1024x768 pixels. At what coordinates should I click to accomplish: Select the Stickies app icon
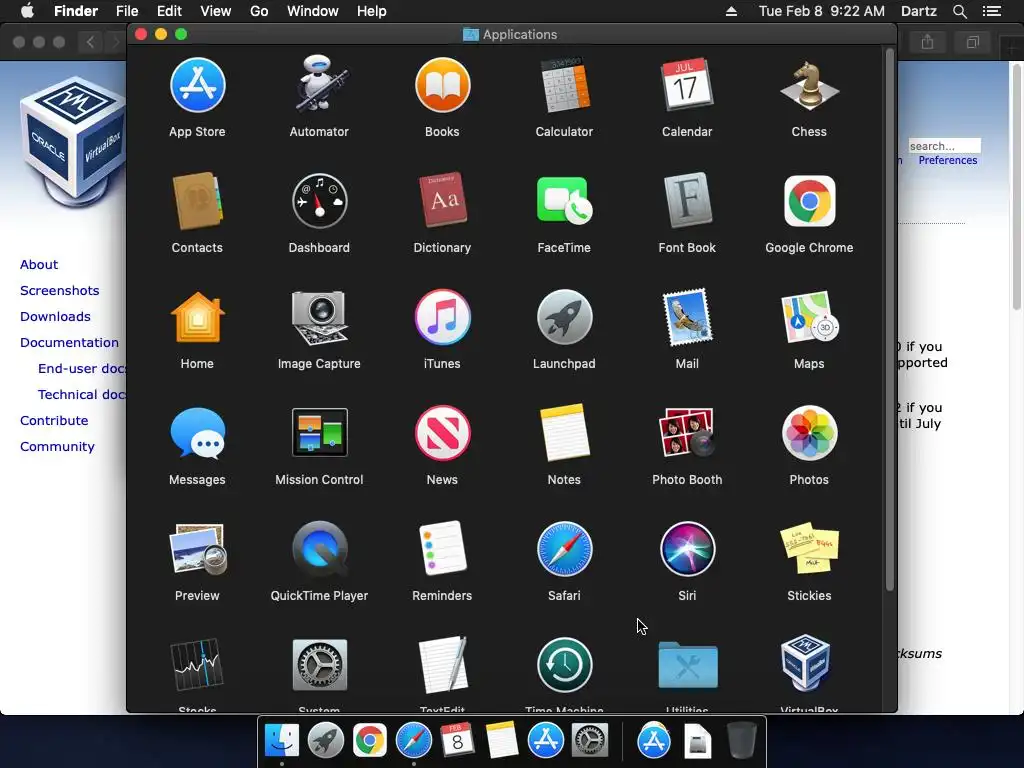pyautogui.click(x=809, y=549)
